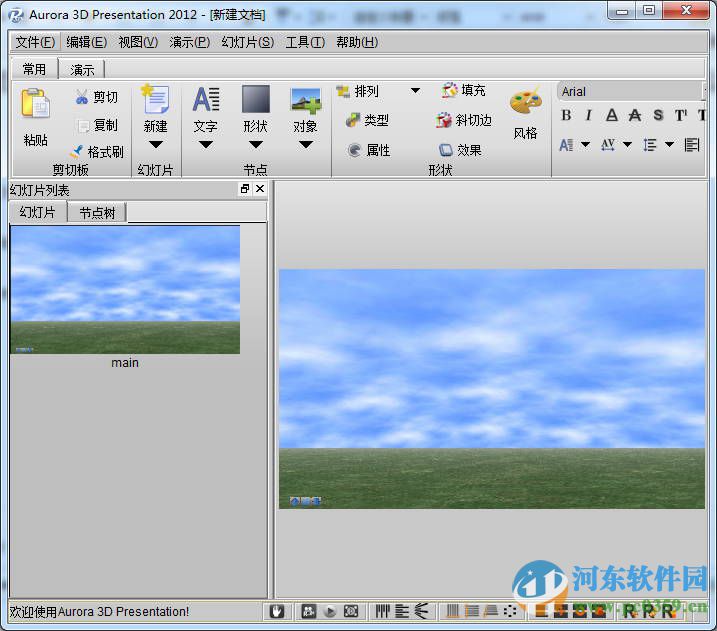Click the Arrange (排列) icon
This screenshot has width=717, height=631.
click(x=343, y=91)
